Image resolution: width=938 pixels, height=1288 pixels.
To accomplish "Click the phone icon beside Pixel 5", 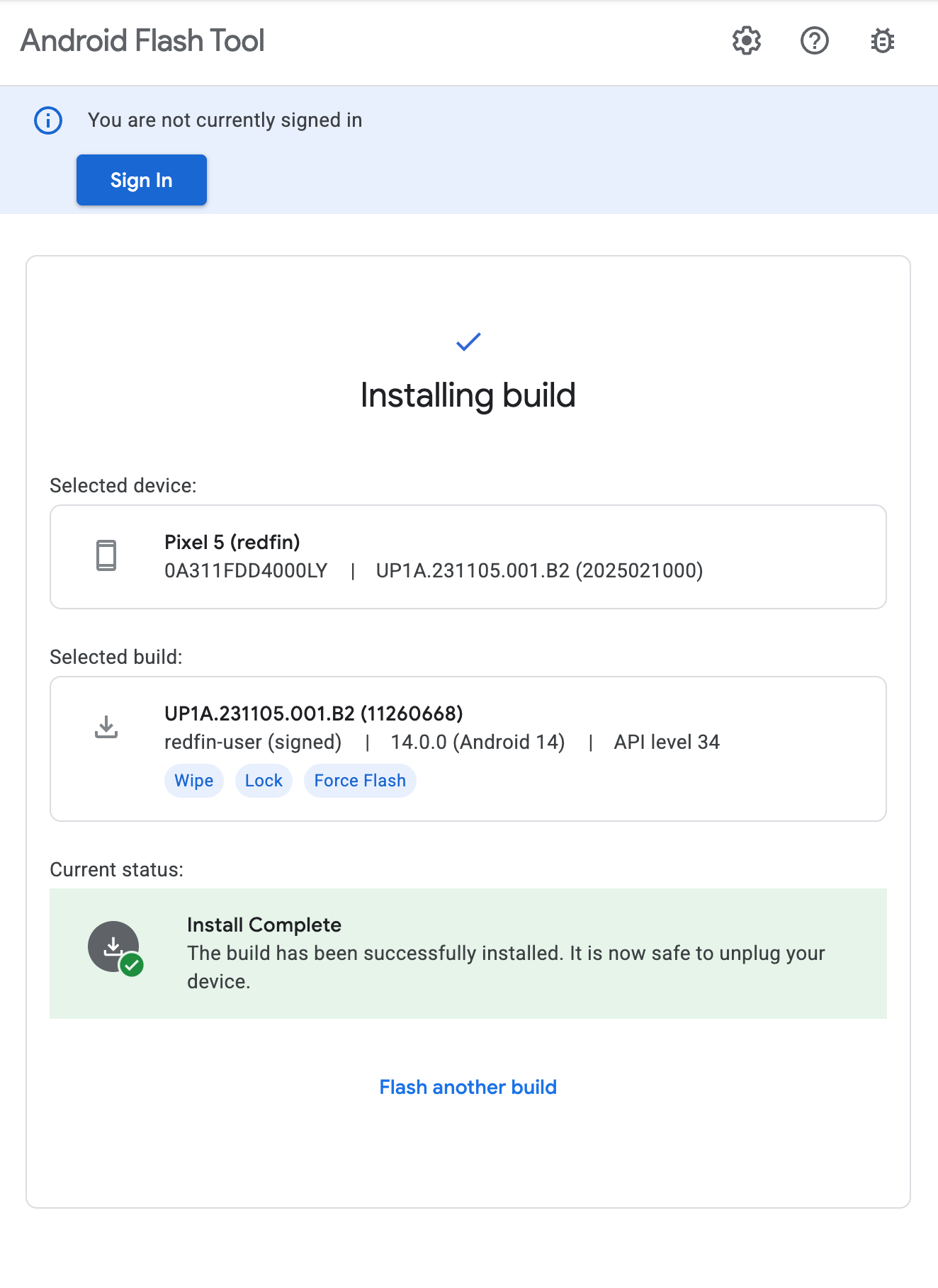I will click(x=106, y=555).
